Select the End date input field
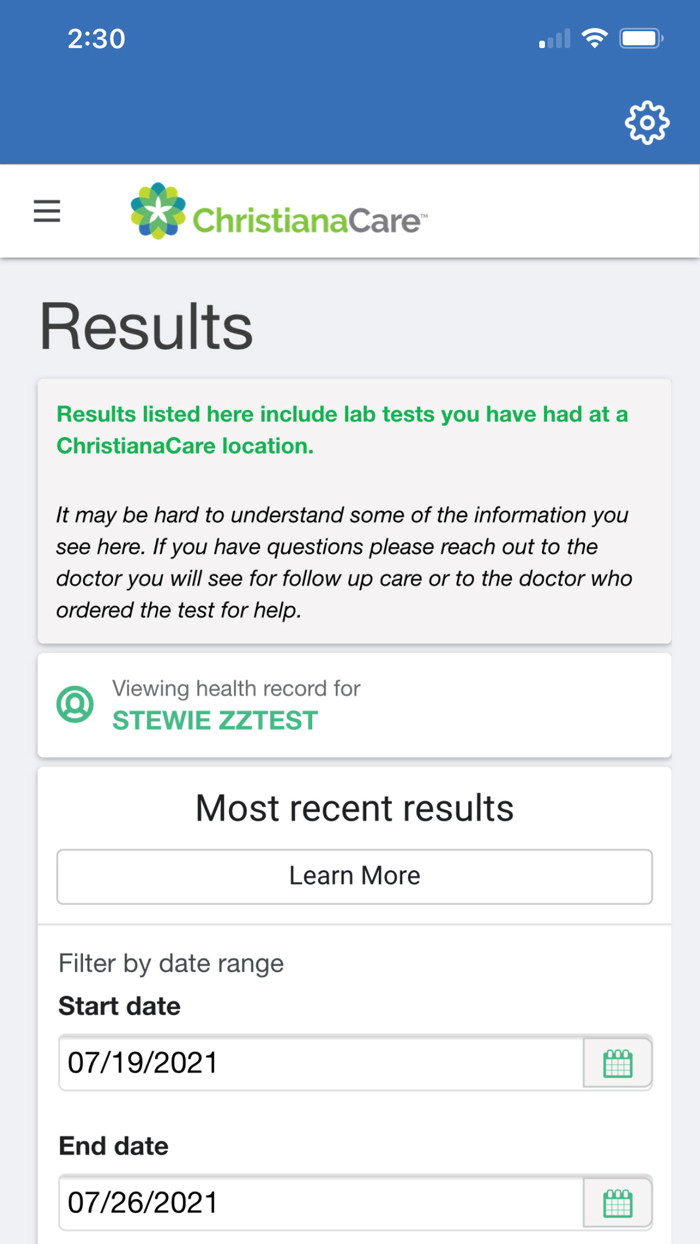 320,1203
